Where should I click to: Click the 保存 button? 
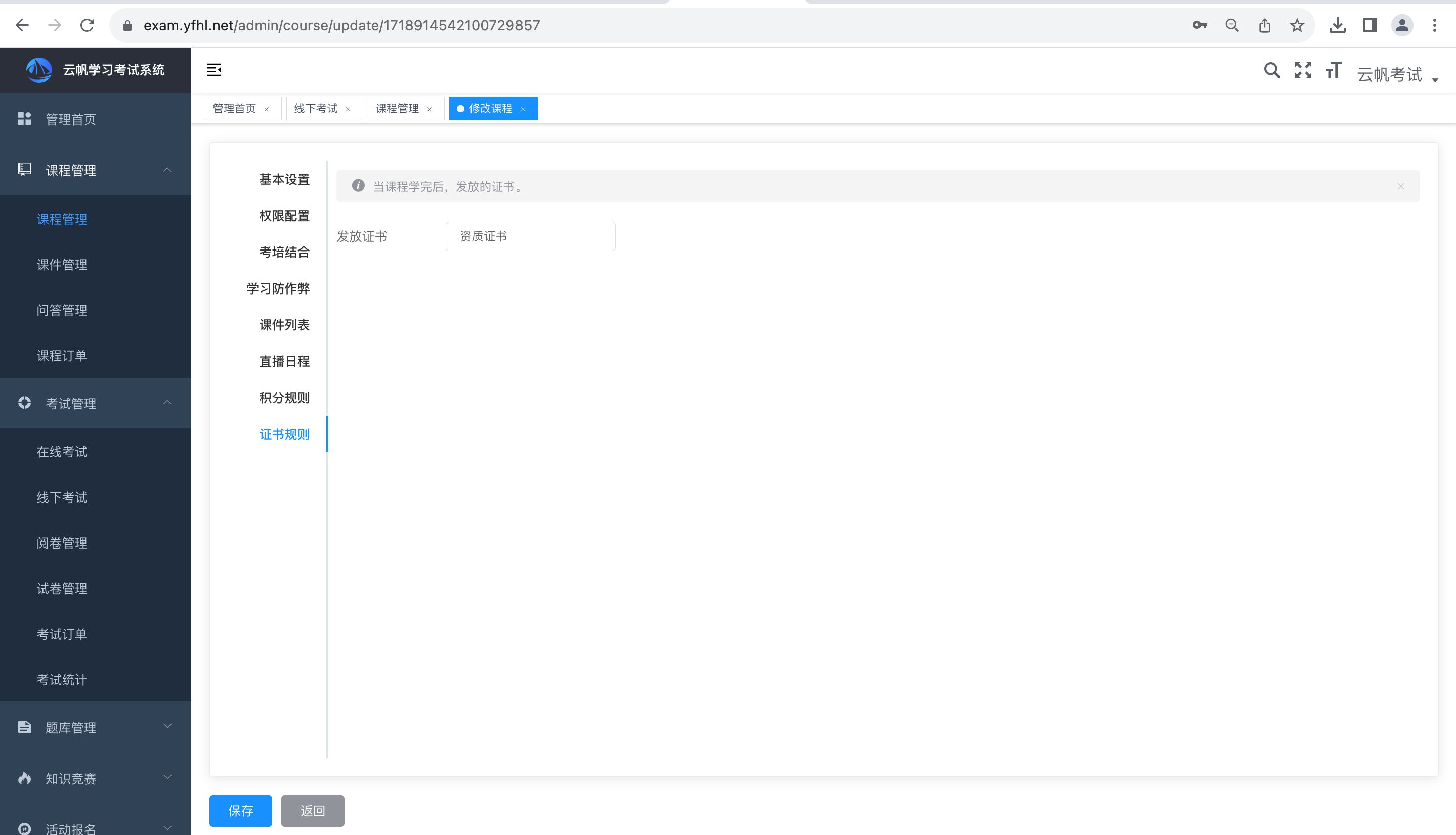click(x=241, y=810)
